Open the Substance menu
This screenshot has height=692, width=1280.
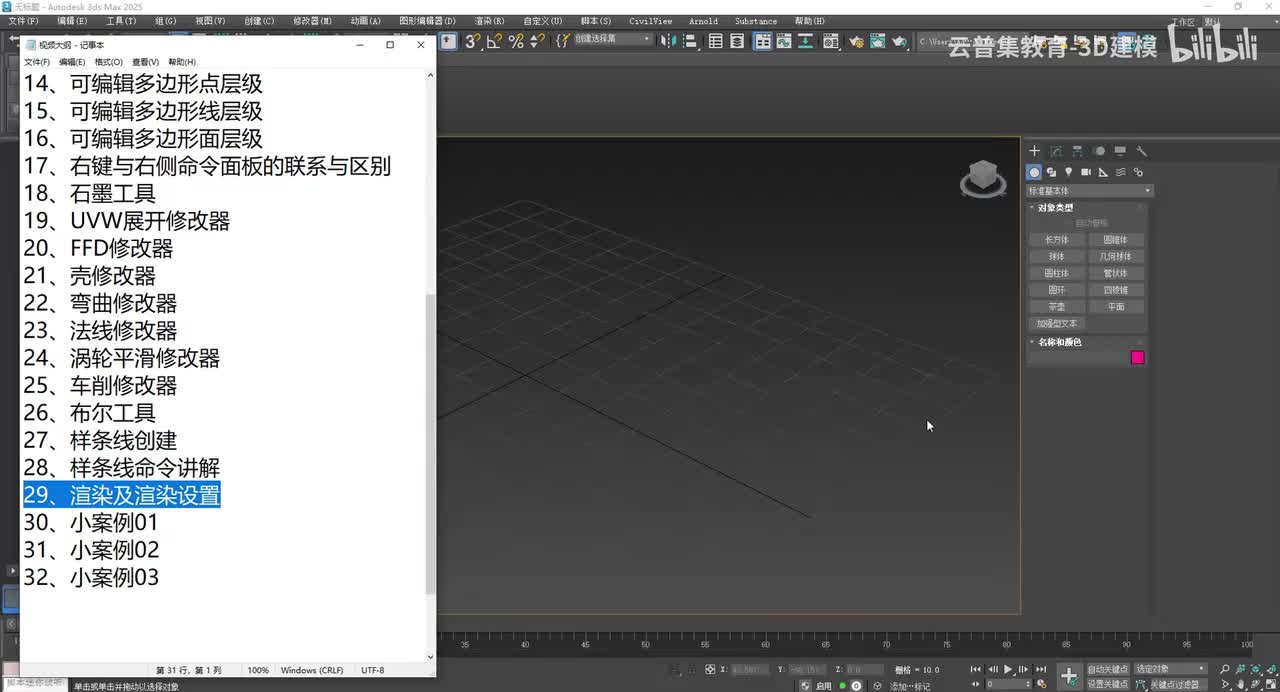tap(755, 21)
